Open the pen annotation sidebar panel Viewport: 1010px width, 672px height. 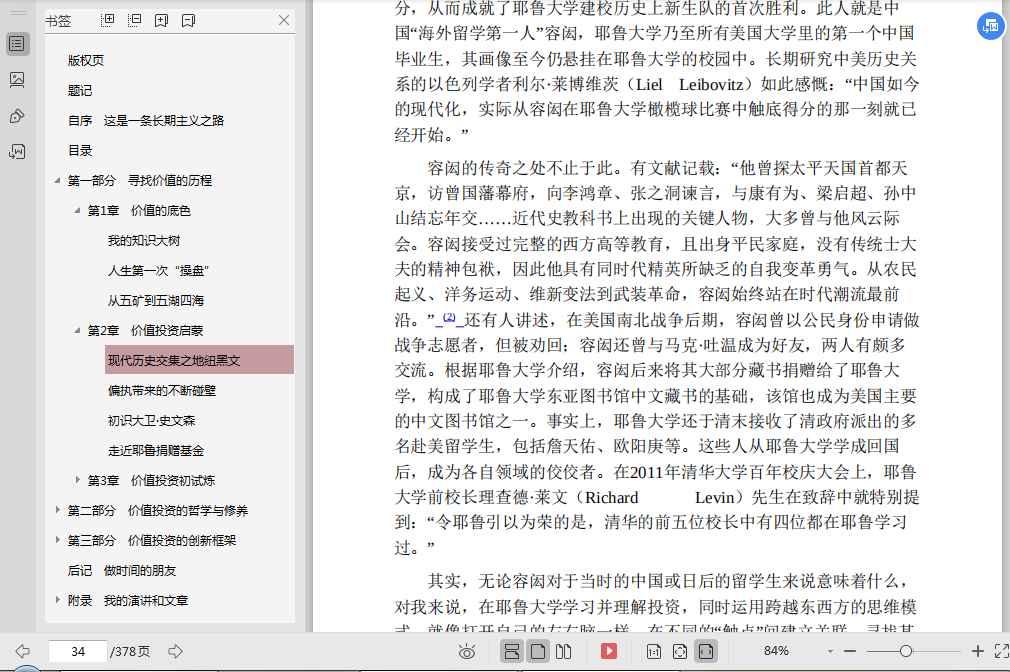(17, 116)
